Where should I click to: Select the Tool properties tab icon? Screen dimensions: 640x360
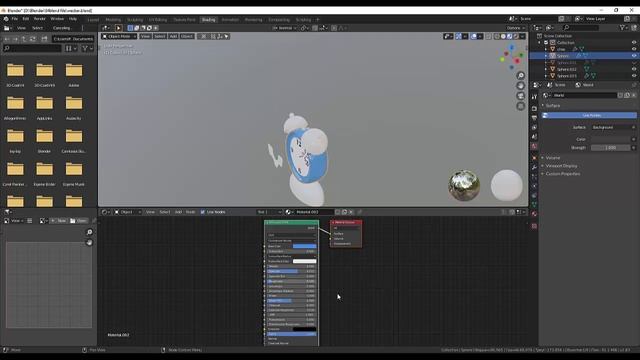pyautogui.click(x=534, y=97)
